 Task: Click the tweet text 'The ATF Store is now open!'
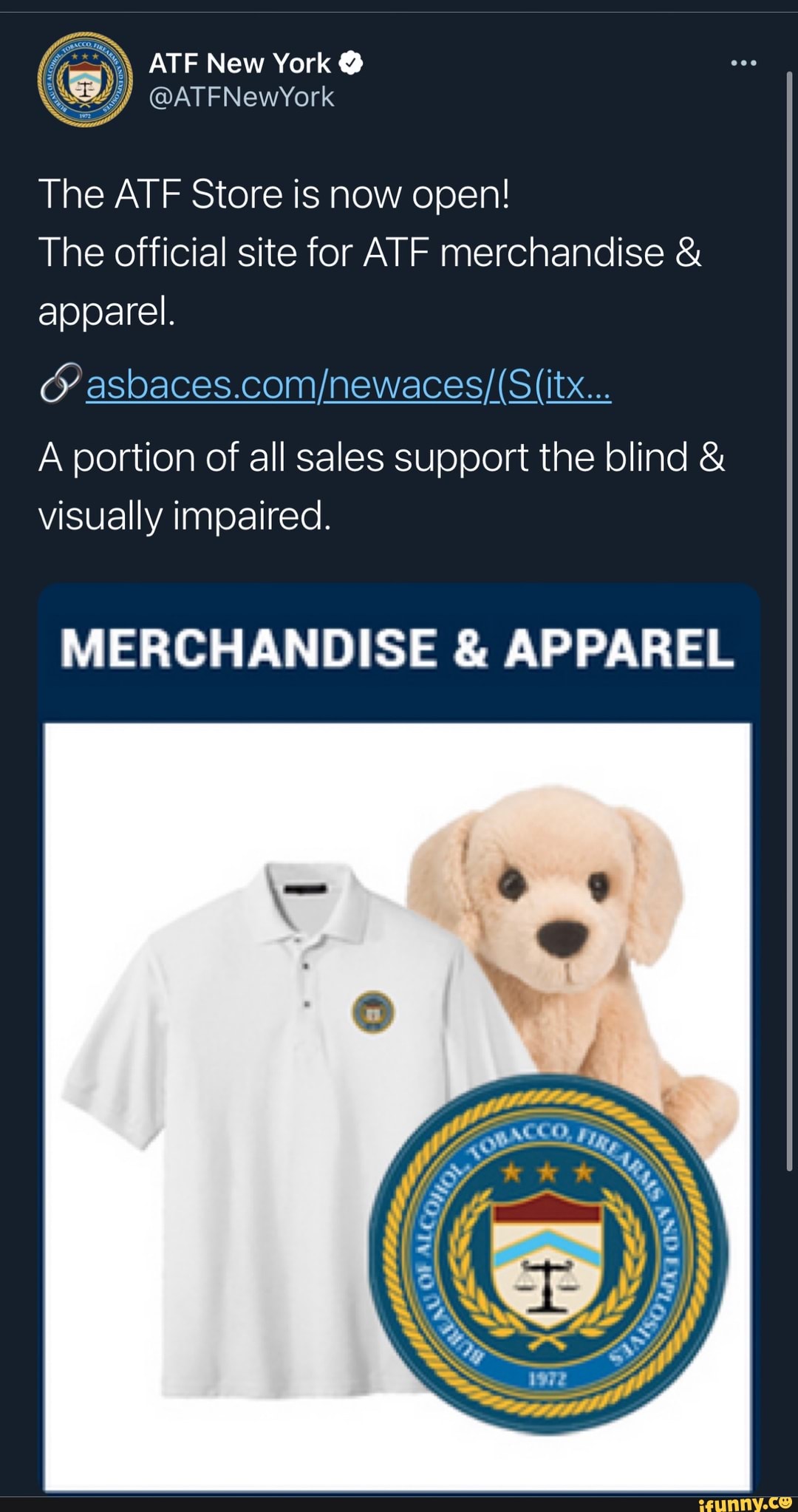point(274,194)
